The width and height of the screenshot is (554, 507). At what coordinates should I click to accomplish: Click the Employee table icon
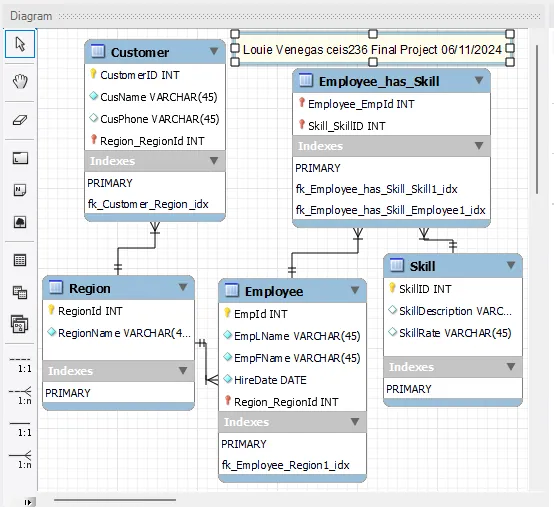tap(232, 290)
